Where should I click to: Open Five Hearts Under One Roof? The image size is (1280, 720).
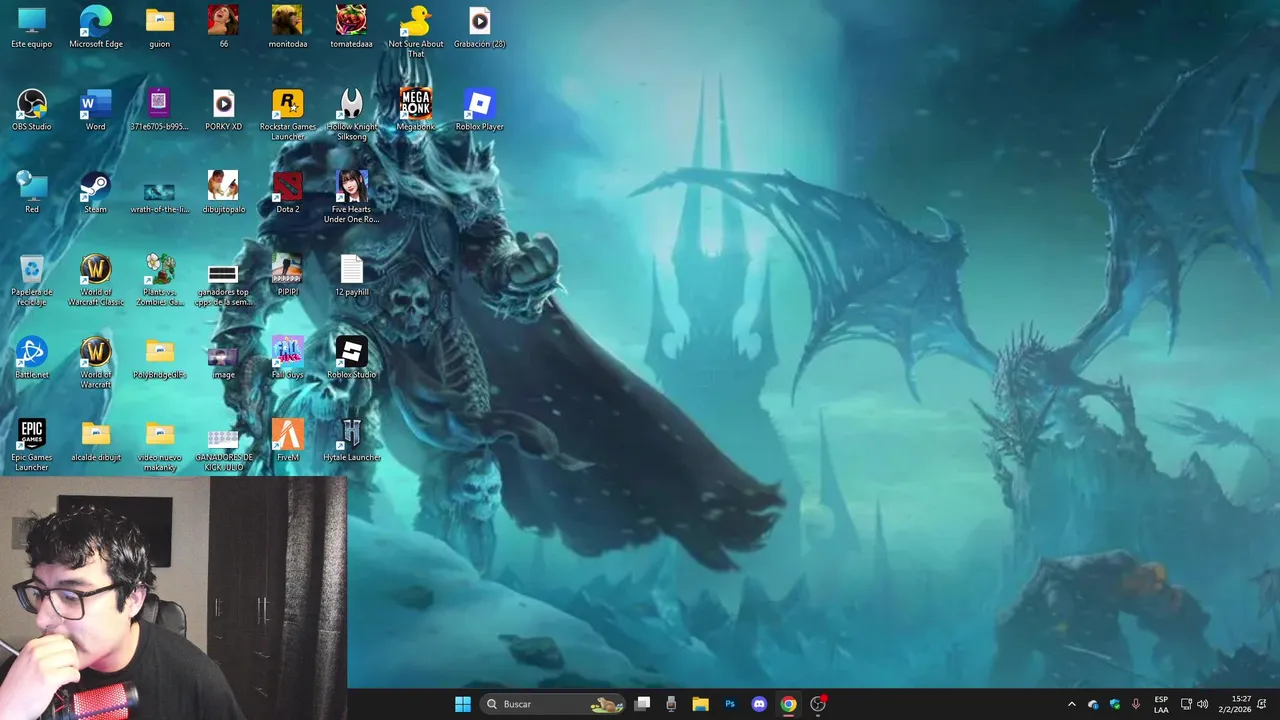(351, 197)
